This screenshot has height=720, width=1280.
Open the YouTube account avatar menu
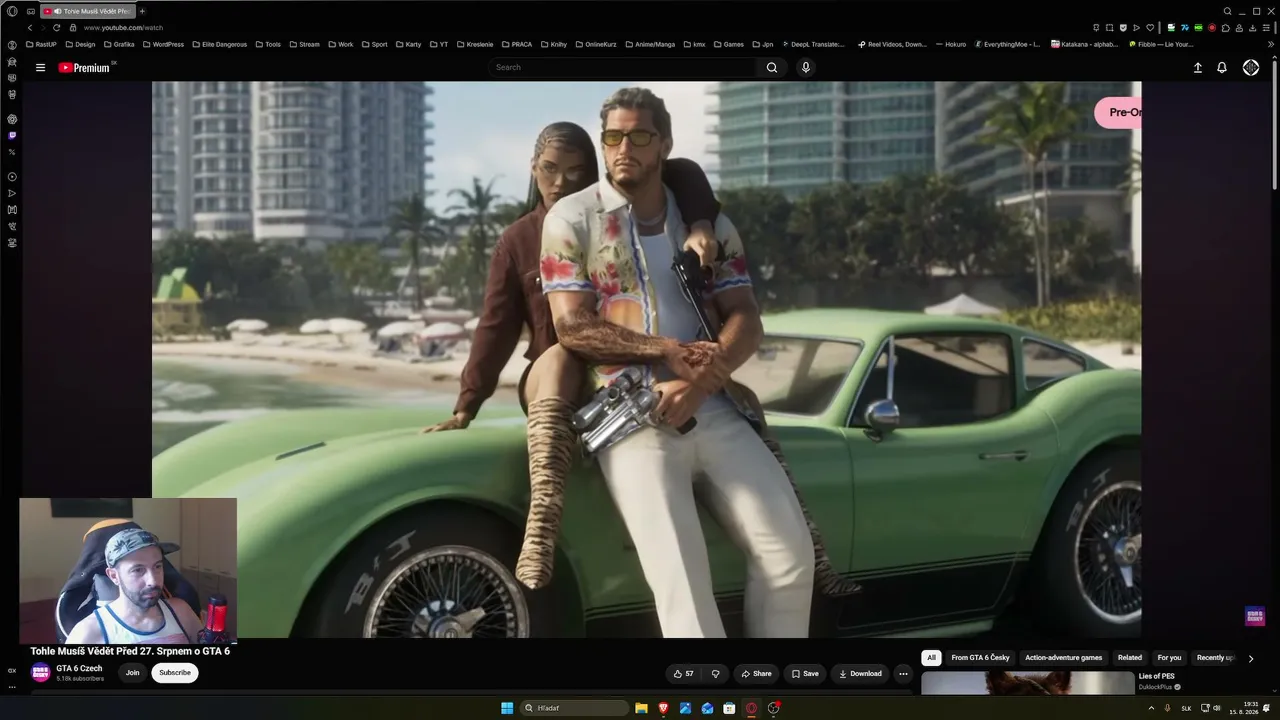[1251, 67]
